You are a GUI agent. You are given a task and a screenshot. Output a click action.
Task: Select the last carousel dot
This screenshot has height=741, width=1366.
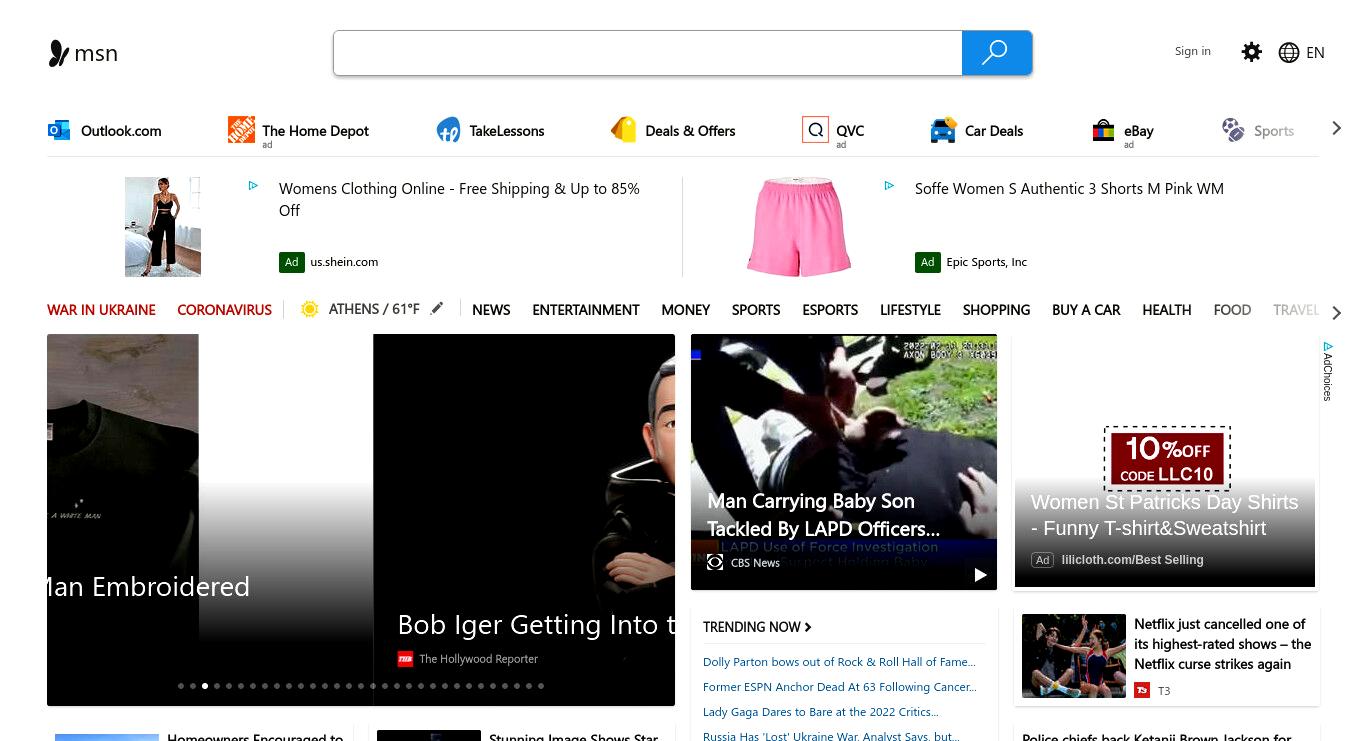541,686
